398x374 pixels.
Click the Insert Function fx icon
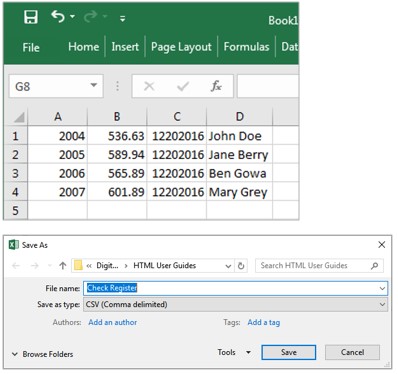(216, 86)
